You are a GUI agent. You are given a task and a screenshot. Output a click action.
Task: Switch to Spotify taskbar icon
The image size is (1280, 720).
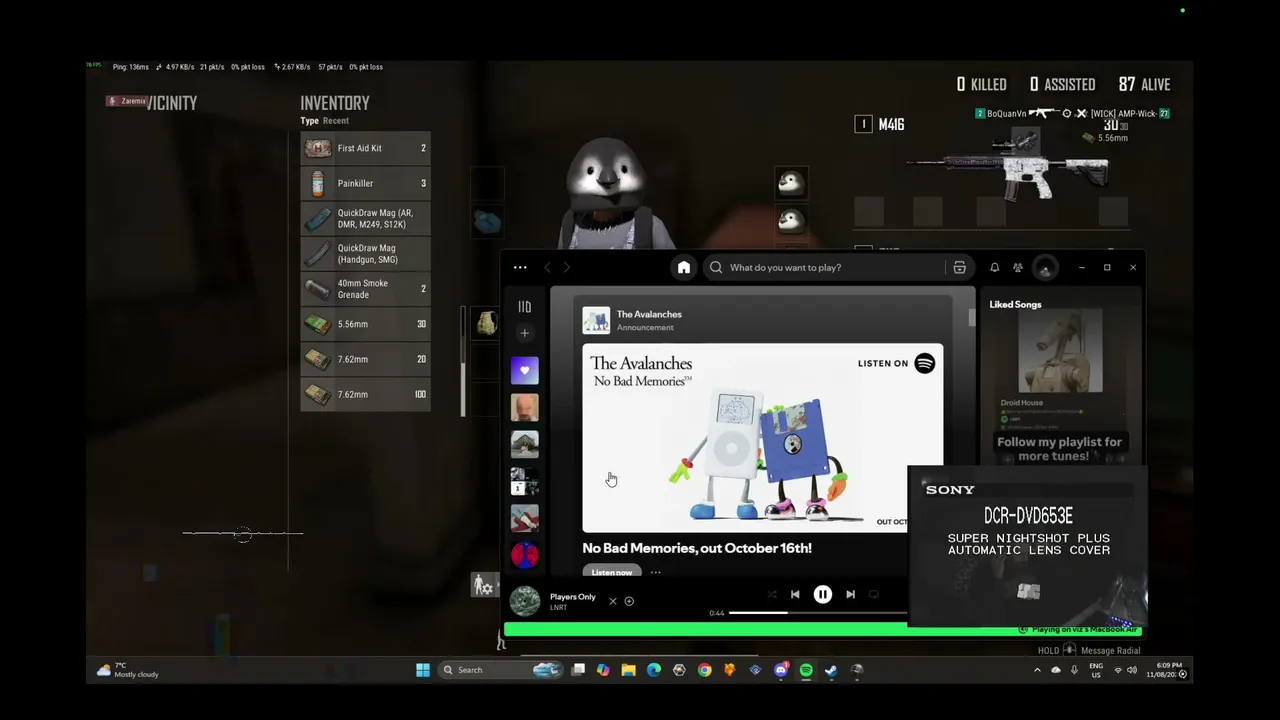[806, 670]
